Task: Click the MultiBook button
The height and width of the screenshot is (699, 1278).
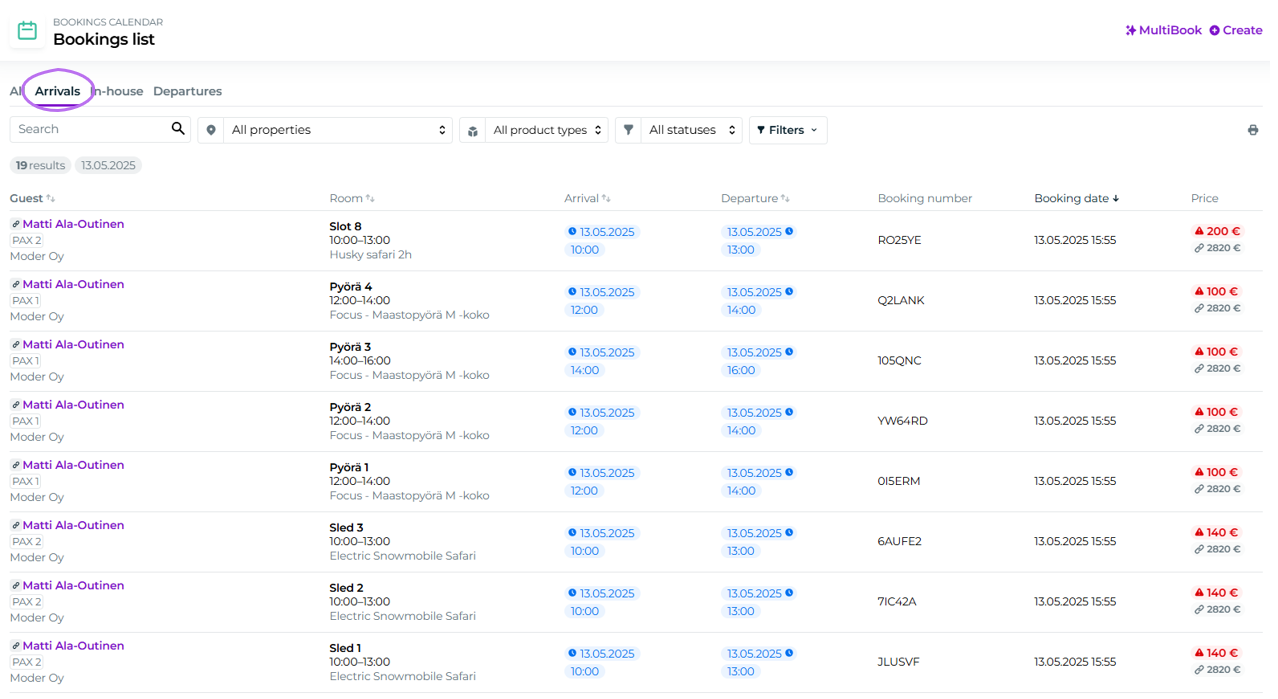Action: pos(1164,30)
